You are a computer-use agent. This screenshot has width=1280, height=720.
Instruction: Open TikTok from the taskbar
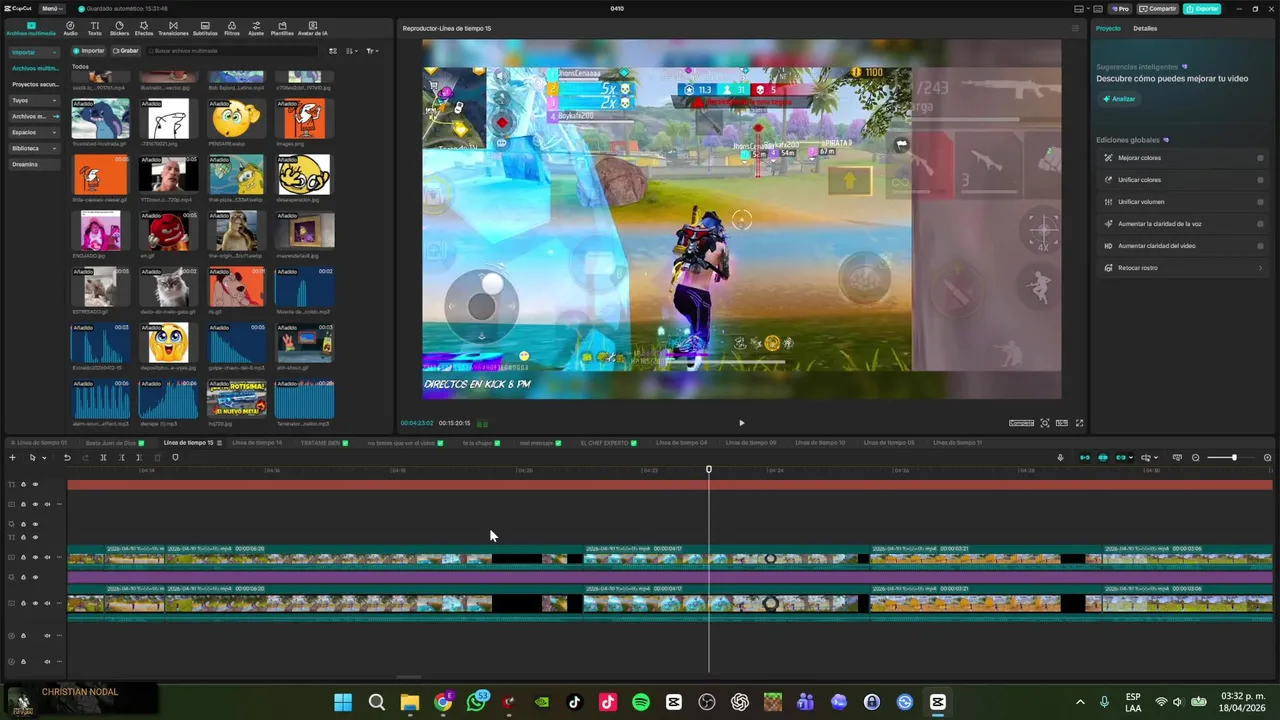(575, 702)
